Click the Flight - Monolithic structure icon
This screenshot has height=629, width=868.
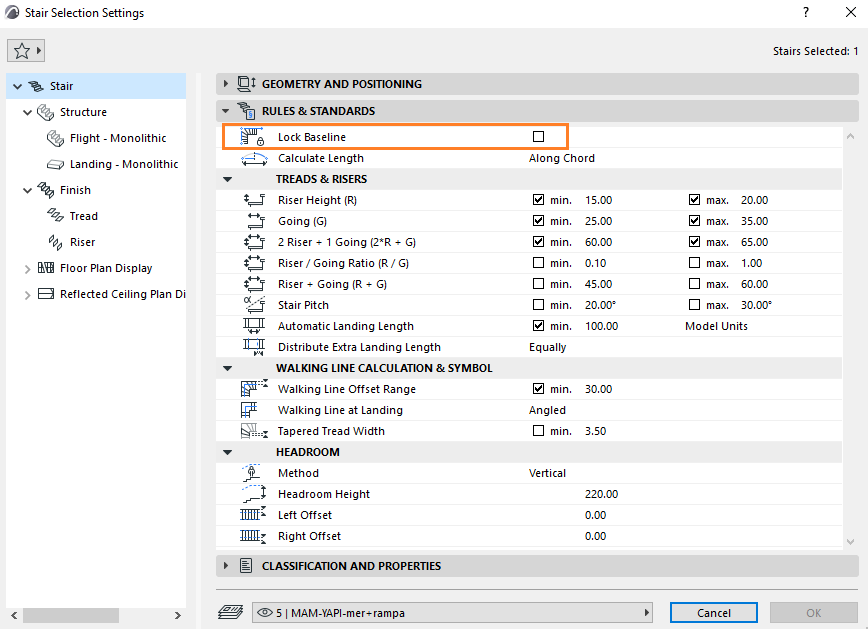tap(55, 138)
